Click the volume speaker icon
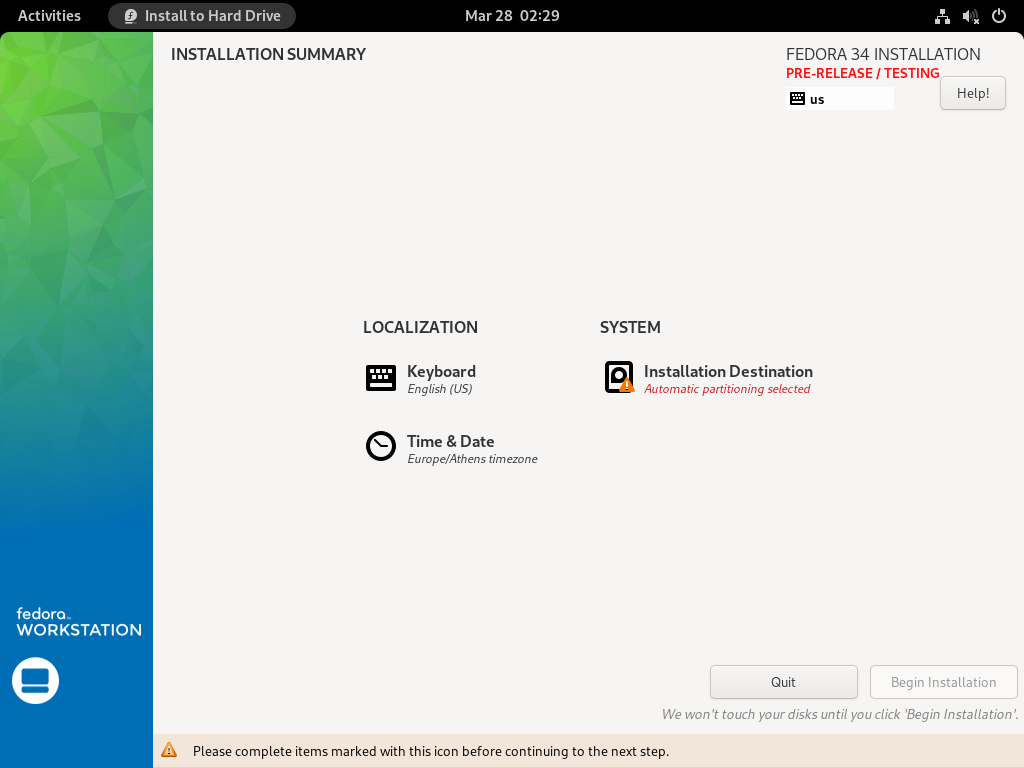The width and height of the screenshot is (1024, 768). point(970,16)
